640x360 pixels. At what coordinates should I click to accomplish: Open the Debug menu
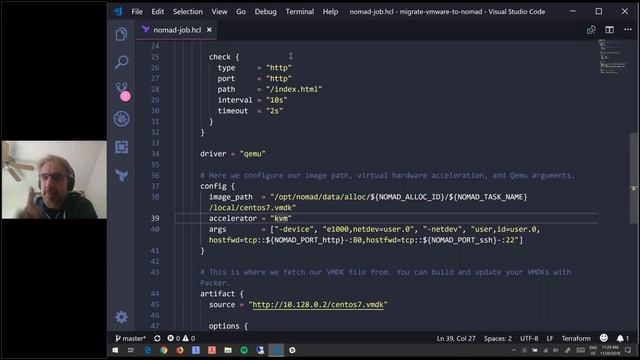(265, 12)
